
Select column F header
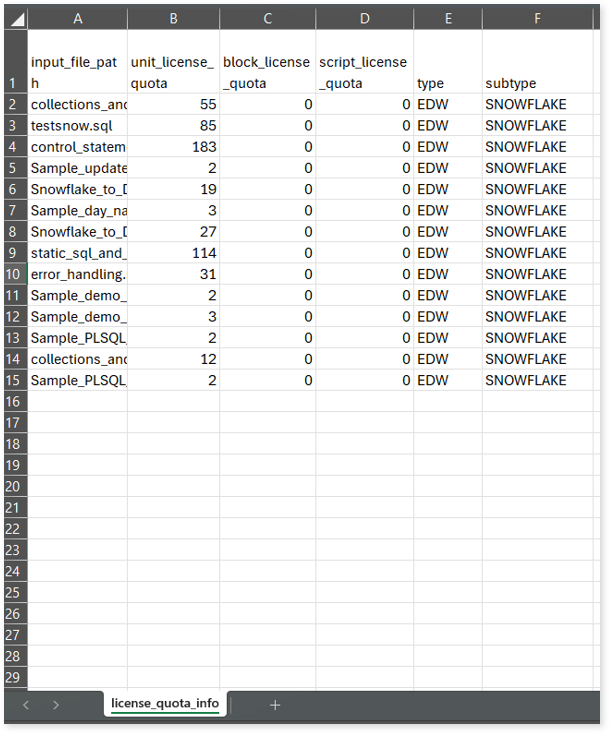[x=537, y=18]
